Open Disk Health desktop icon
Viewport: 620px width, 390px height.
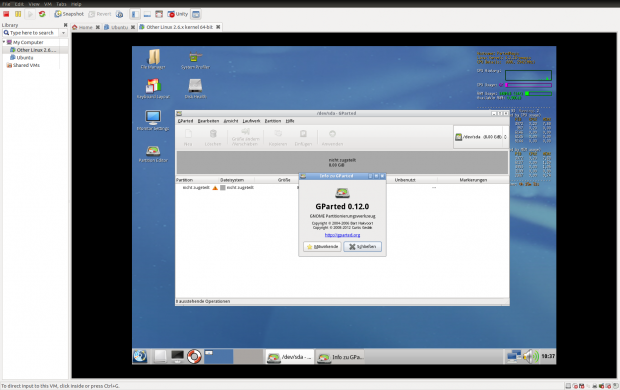click(x=195, y=89)
